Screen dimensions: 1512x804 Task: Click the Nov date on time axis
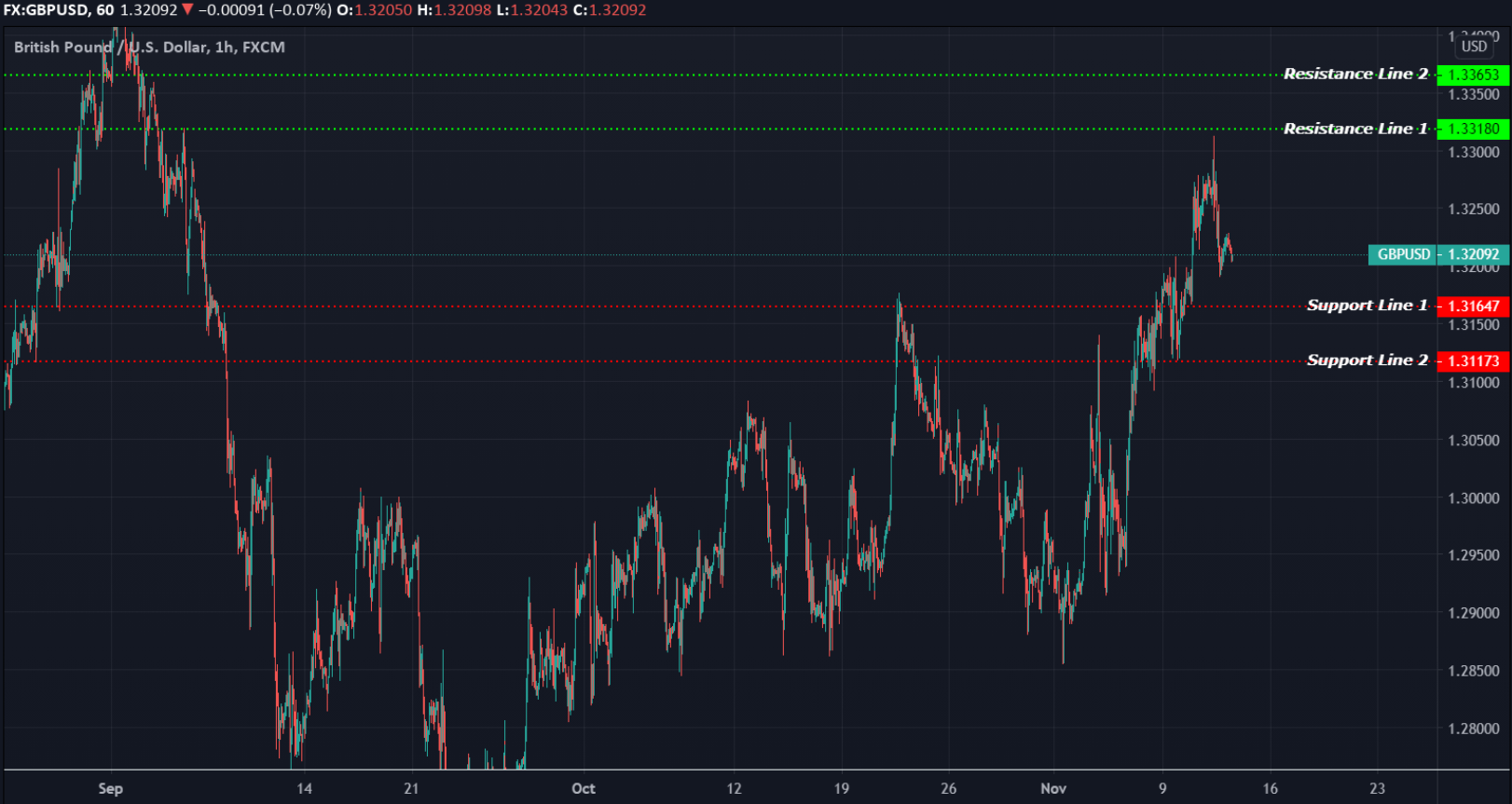click(x=1053, y=788)
